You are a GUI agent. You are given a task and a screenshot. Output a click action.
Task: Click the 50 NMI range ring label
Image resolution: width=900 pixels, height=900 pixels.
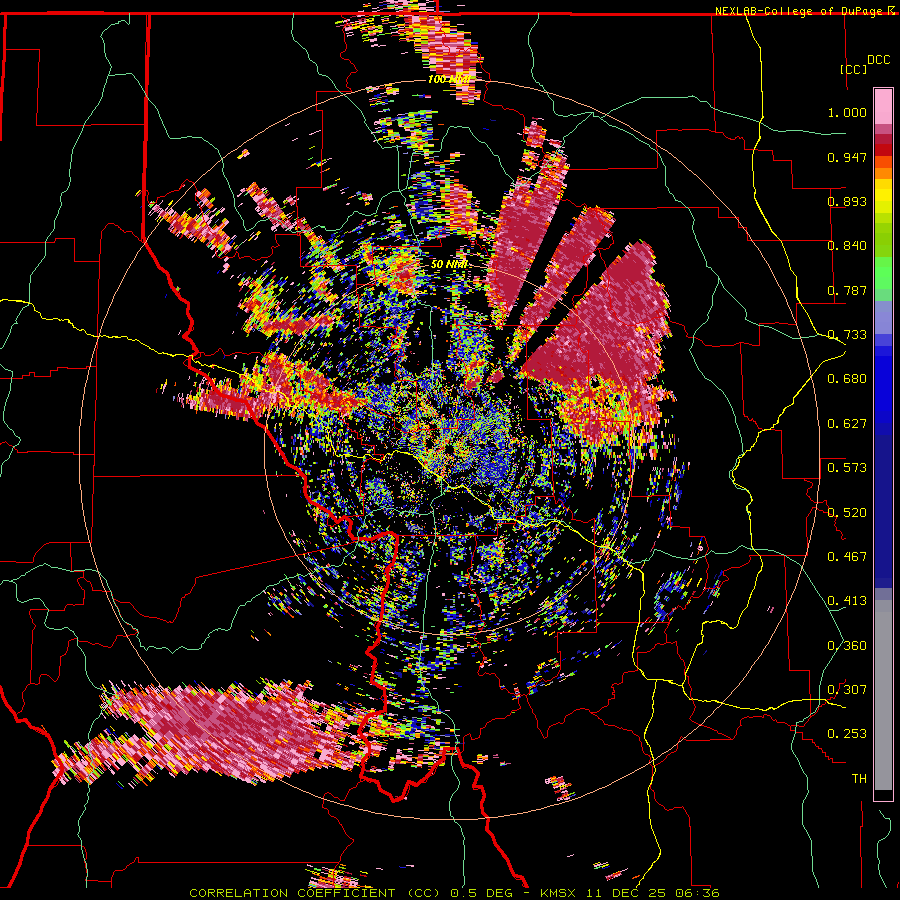click(x=449, y=264)
